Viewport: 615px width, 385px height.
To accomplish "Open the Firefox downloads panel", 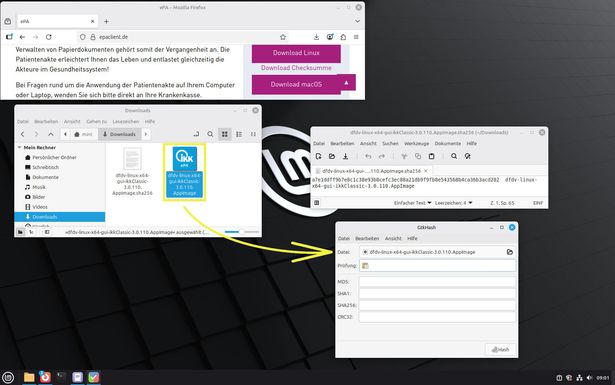I will (316, 37).
